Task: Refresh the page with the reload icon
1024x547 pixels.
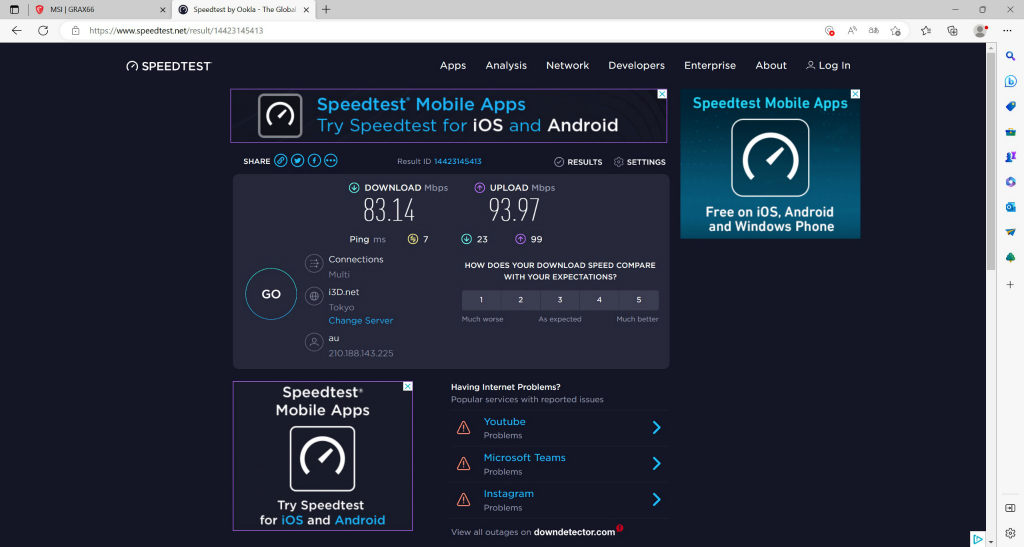Action: click(x=43, y=31)
